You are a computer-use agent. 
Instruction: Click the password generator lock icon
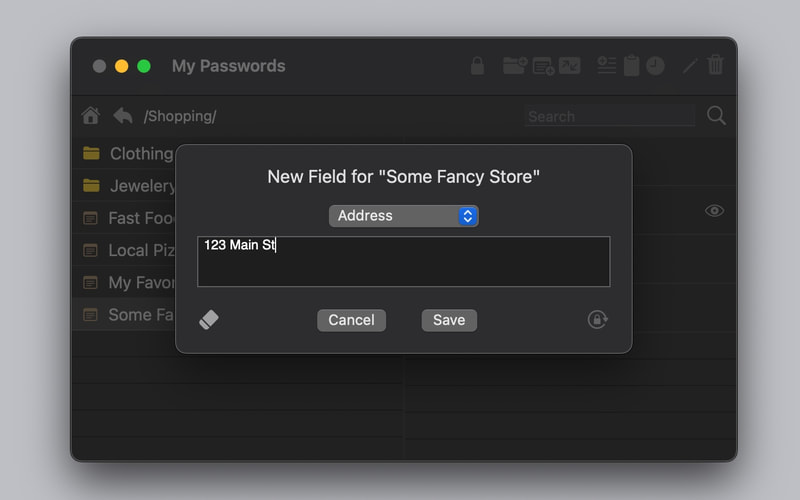[597, 320]
